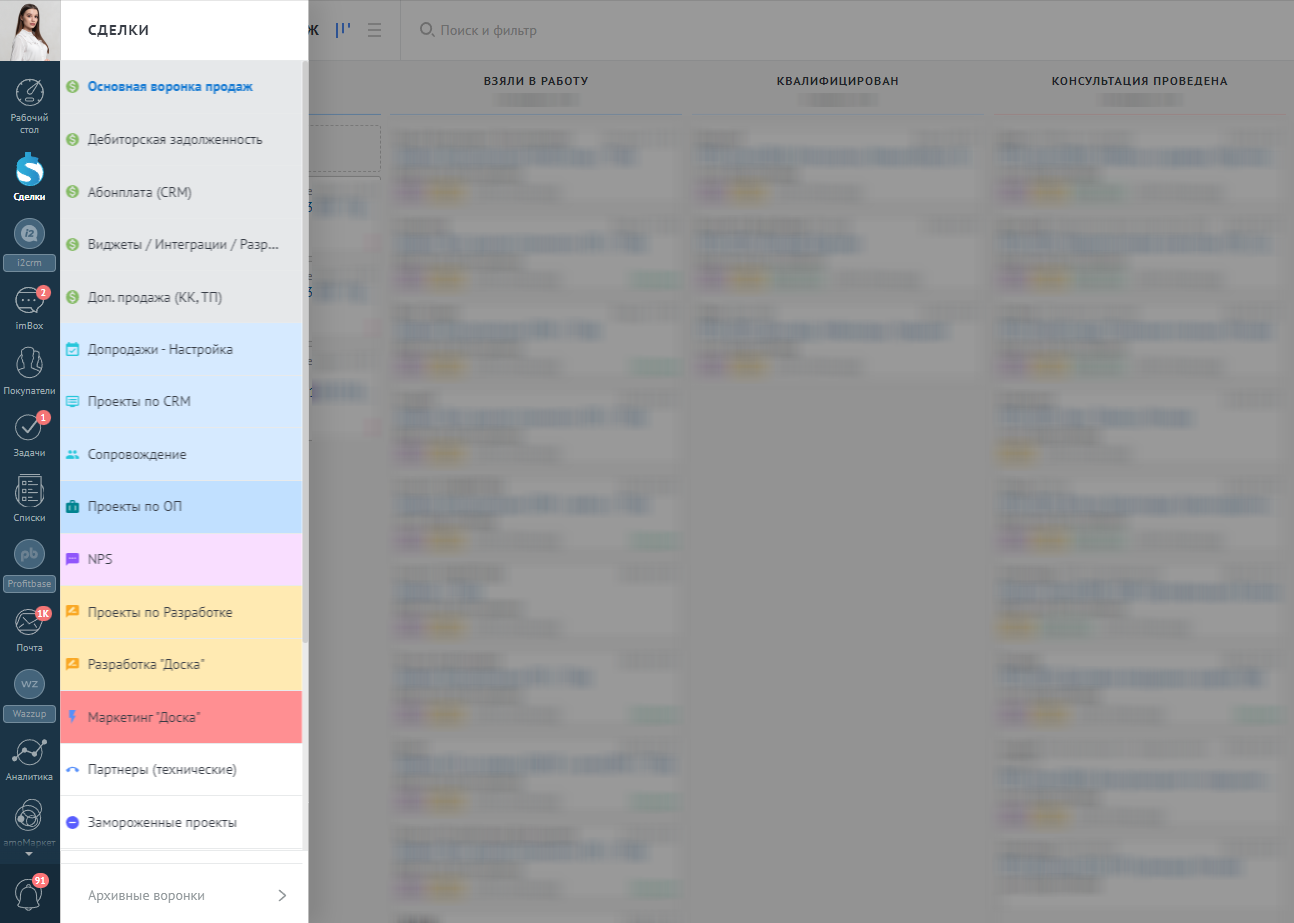The image size is (1294, 923).
Task: Expand more sidebar items with the down arrow
Action: click(x=29, y=855)
